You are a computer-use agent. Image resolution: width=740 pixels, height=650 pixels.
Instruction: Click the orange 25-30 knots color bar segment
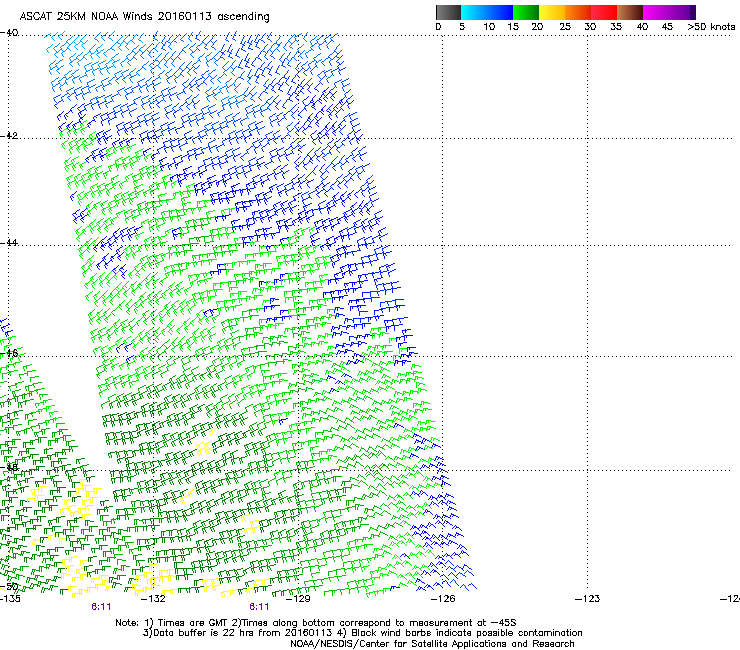pos(578,12)
